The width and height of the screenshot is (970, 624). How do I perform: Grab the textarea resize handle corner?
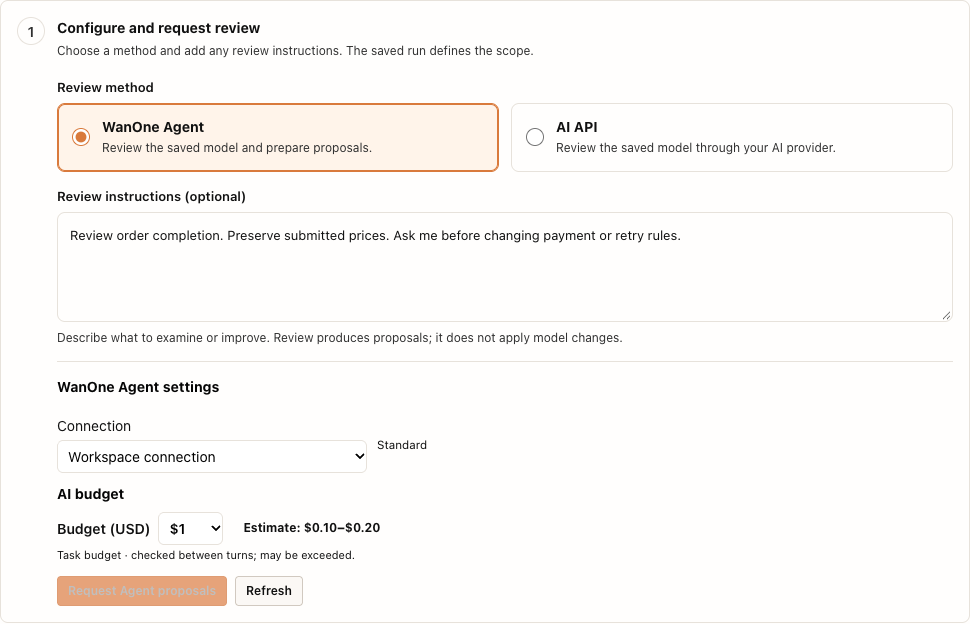pos(946,315)
